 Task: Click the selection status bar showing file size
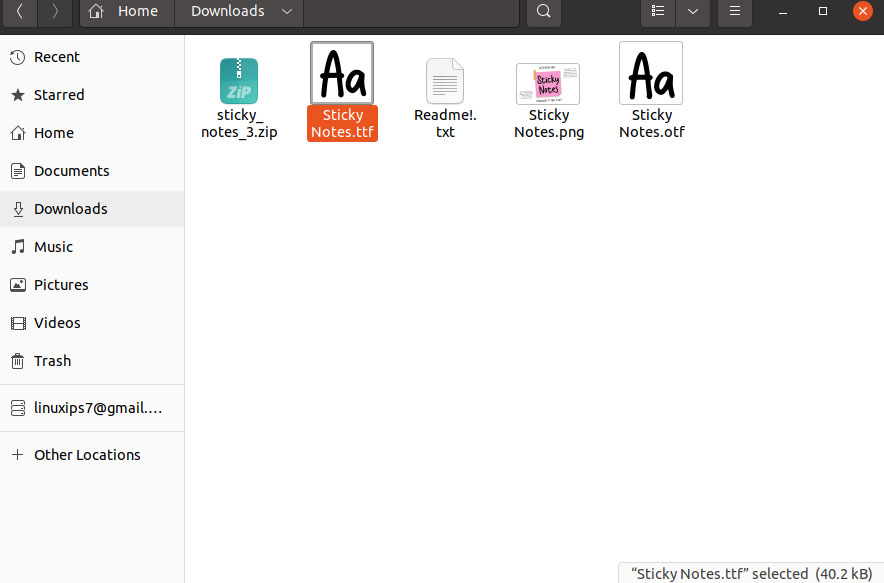tap(748, 573)
